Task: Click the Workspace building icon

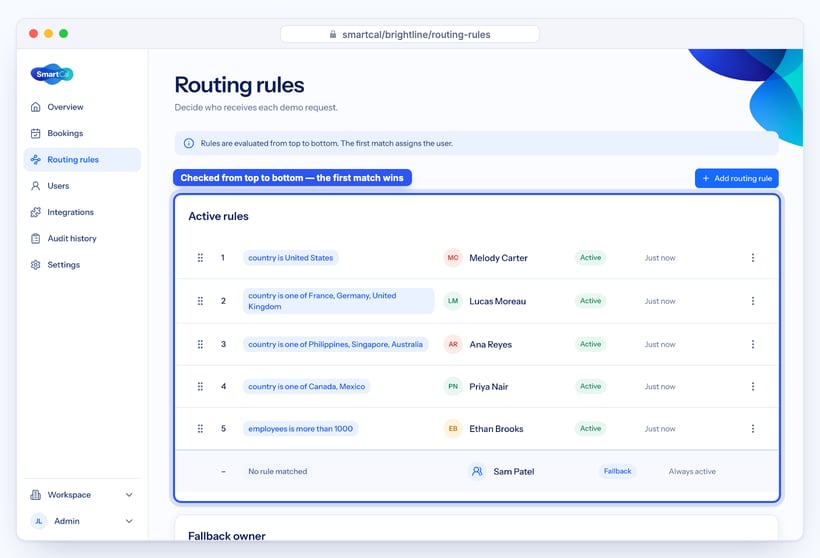Action: point(36,495)
